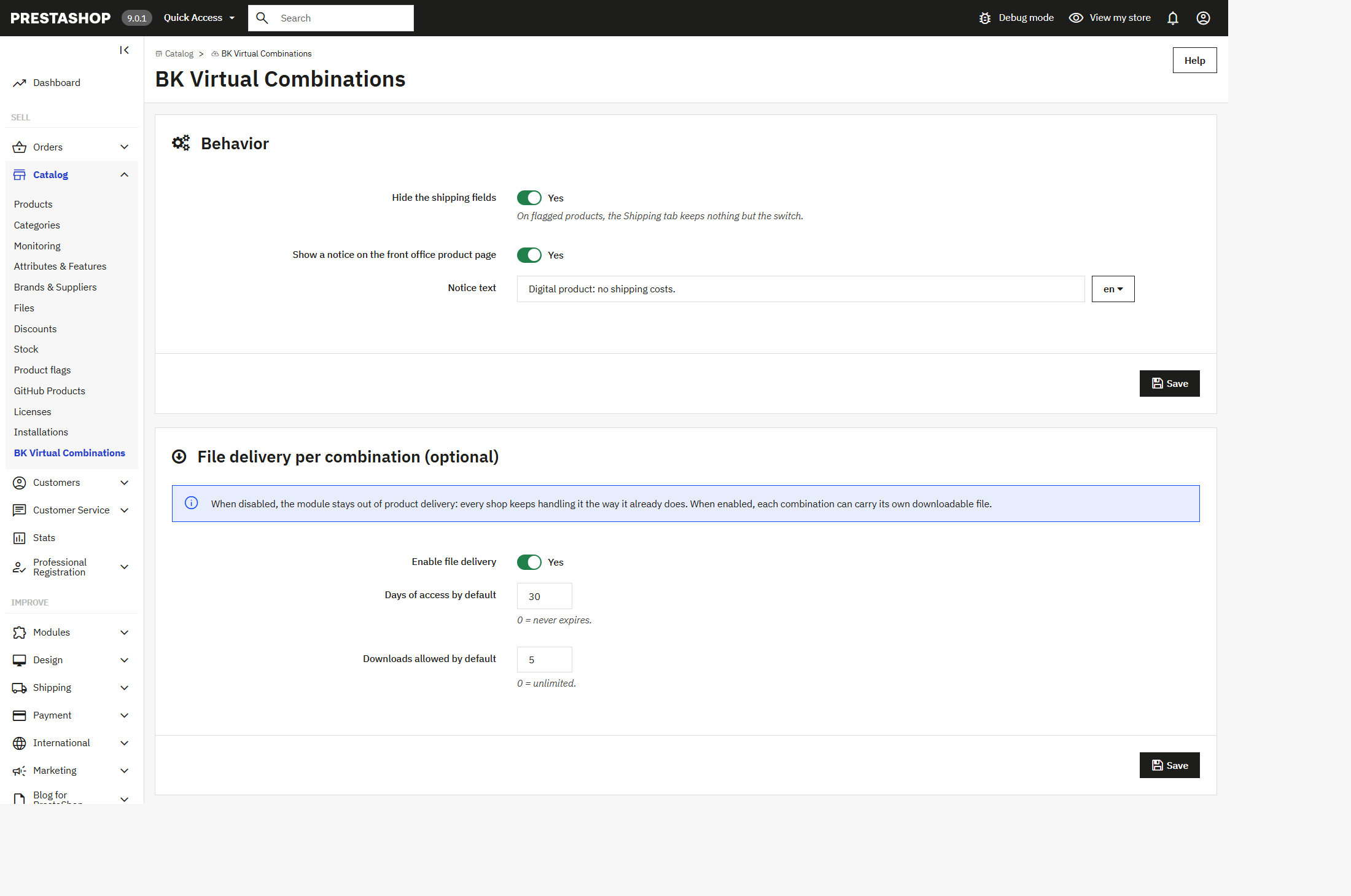Click the Notice text input field
Screen dimensions: 1351x896
pyautogui.click(x=801, y=289)
